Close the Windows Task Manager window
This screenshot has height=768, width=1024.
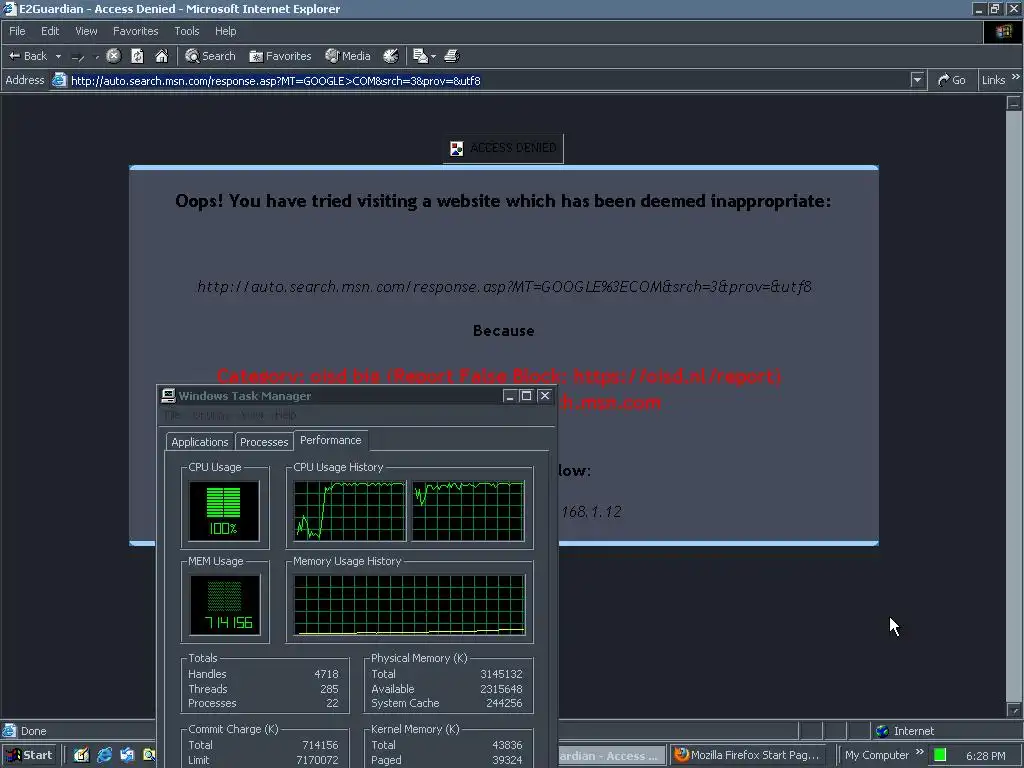pyautogui.click(x=545, y=396)
